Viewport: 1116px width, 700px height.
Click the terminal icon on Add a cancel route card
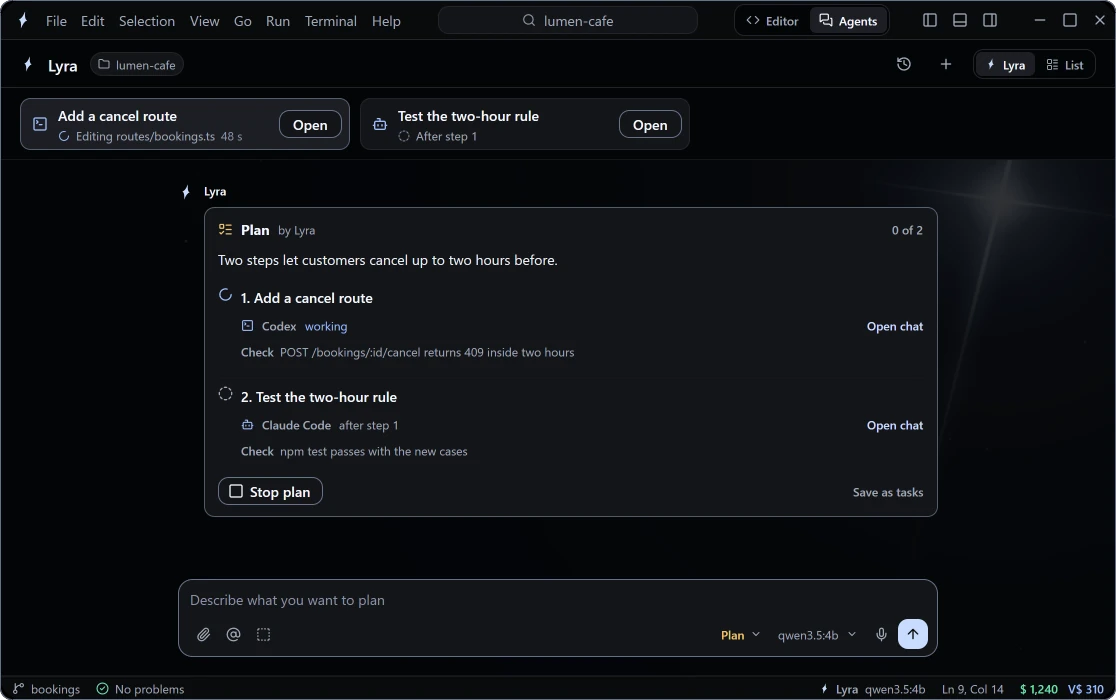tap(40, 124)
